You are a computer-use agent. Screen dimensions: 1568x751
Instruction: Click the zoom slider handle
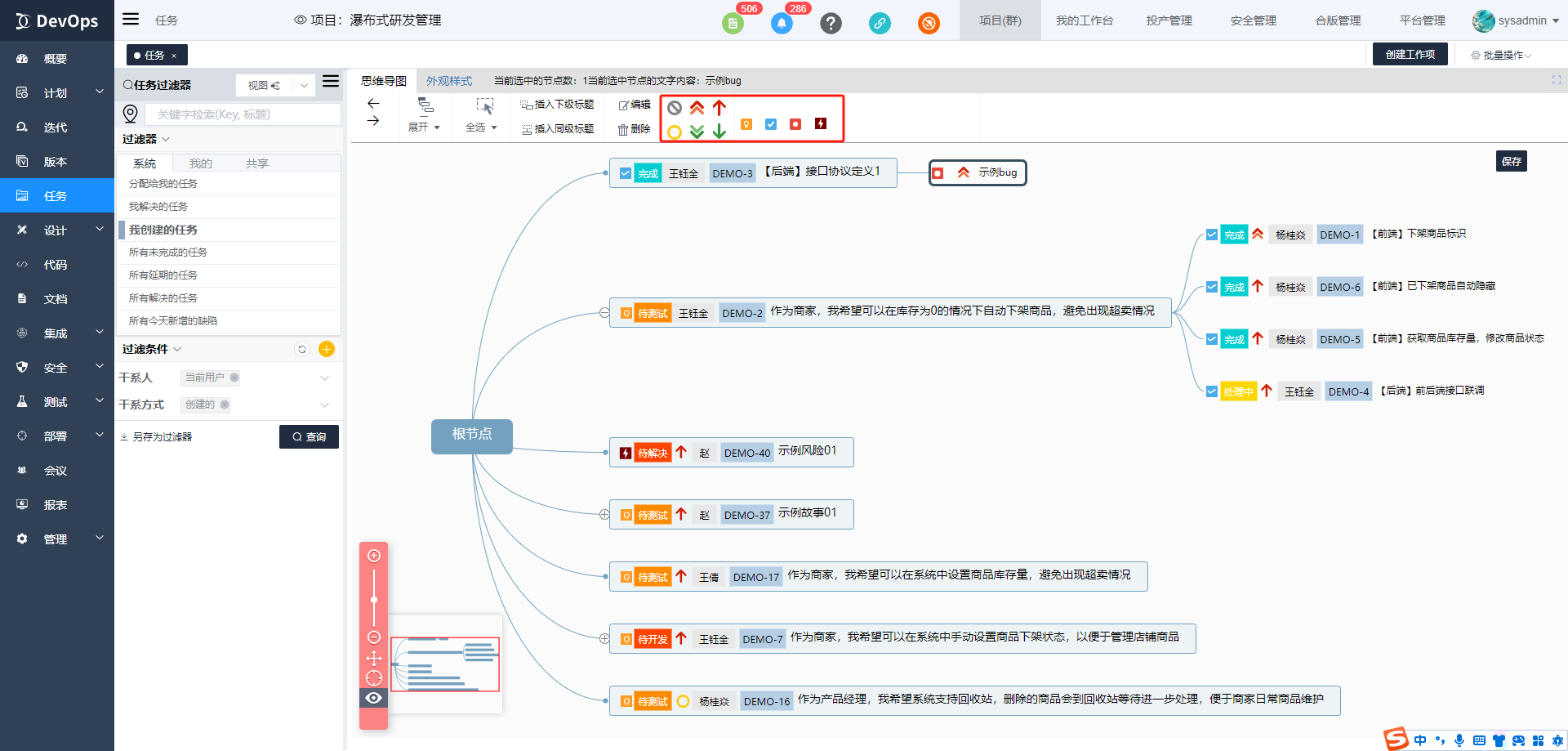[x=374, y=600]
